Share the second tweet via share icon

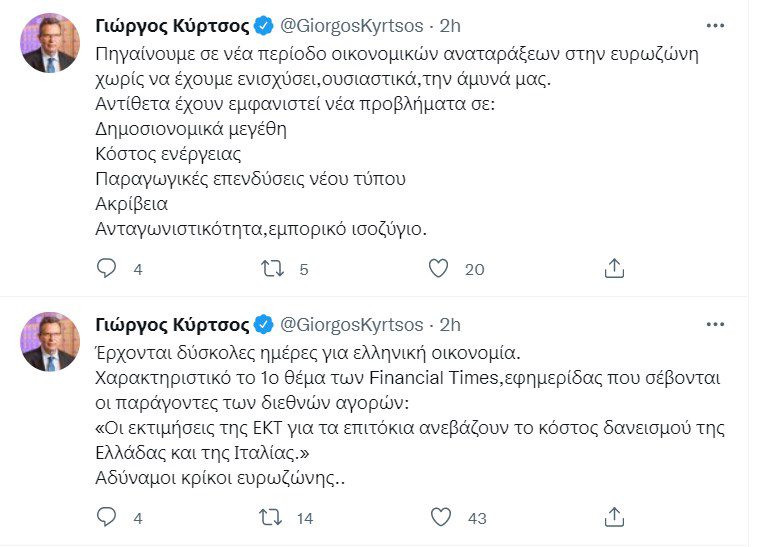tap(615, 517)
